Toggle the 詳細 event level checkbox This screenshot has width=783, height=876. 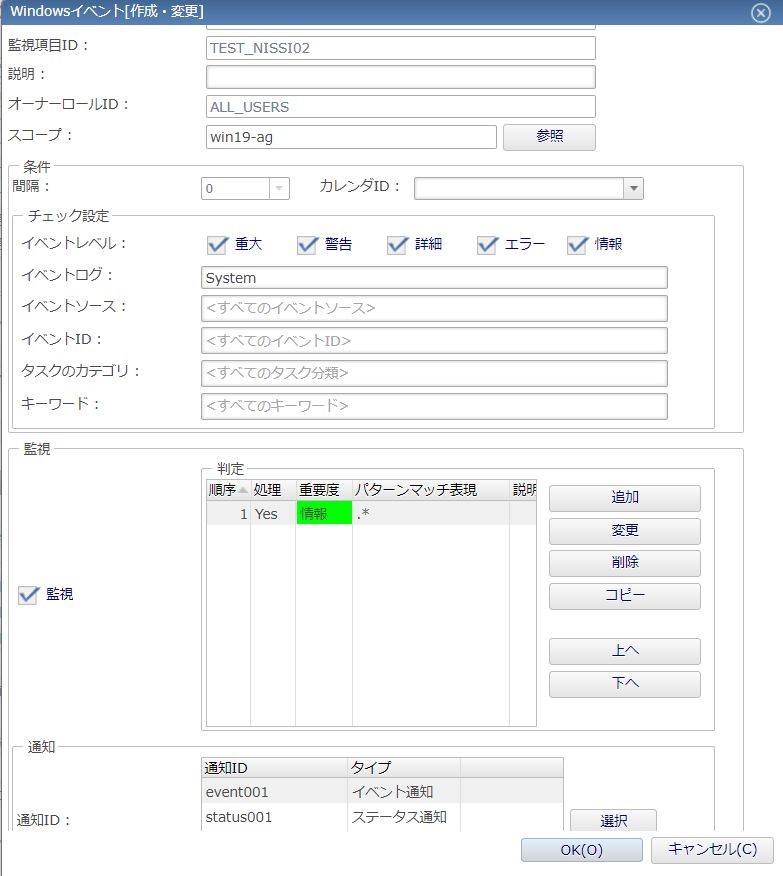point(397,245)
